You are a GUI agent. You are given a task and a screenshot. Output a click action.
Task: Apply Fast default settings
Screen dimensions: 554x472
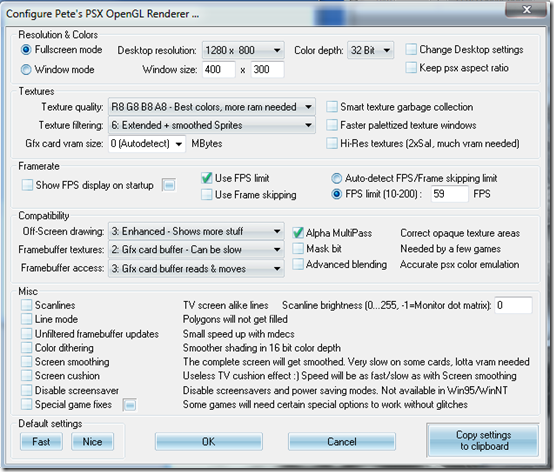click(x=41, y=442)
